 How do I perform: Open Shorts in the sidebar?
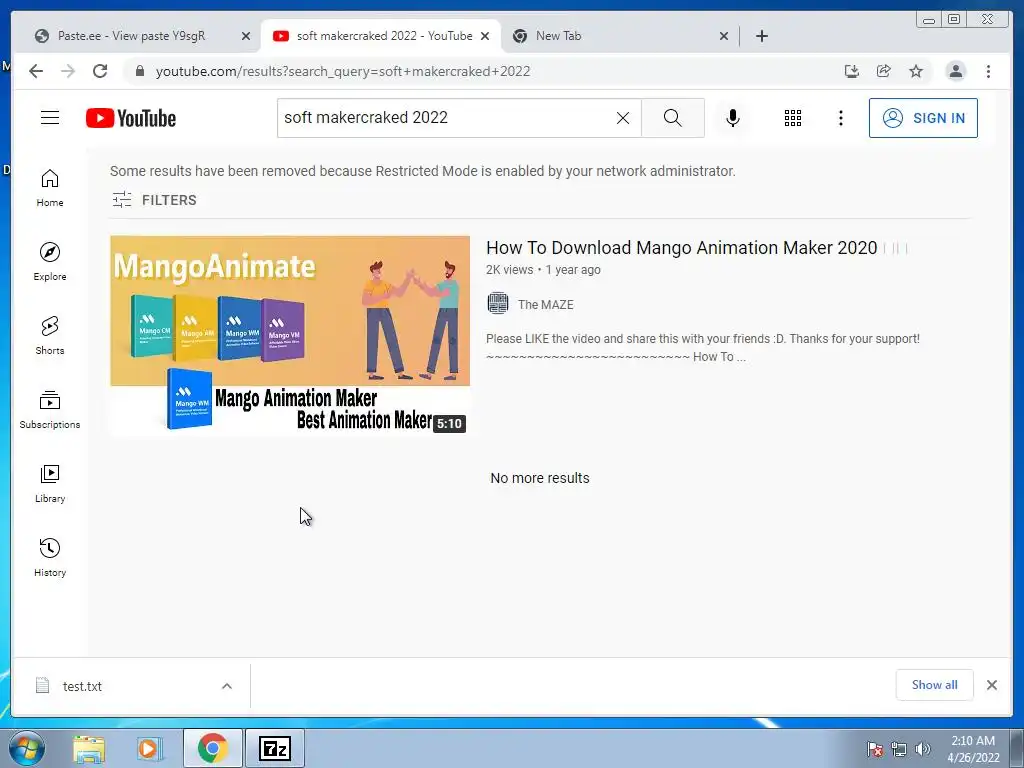[50, 336]
